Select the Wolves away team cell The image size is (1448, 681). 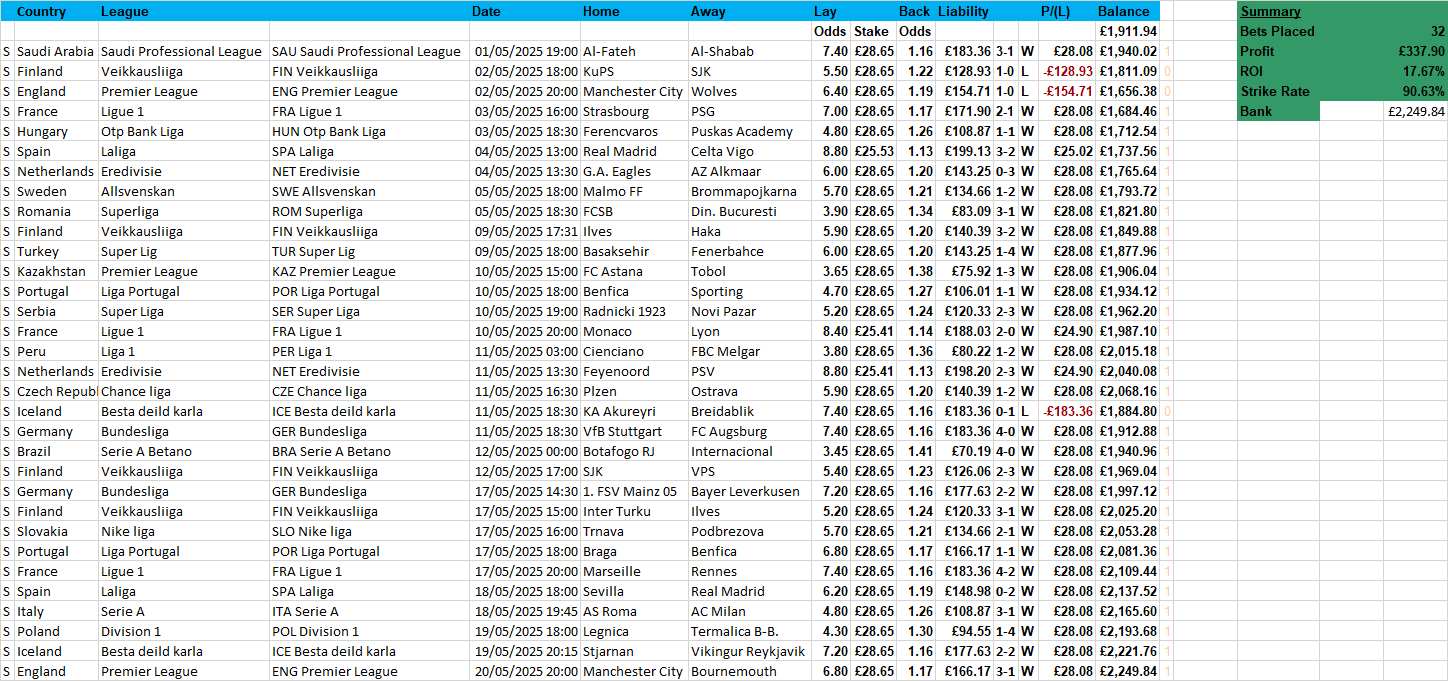click(714, 91)
